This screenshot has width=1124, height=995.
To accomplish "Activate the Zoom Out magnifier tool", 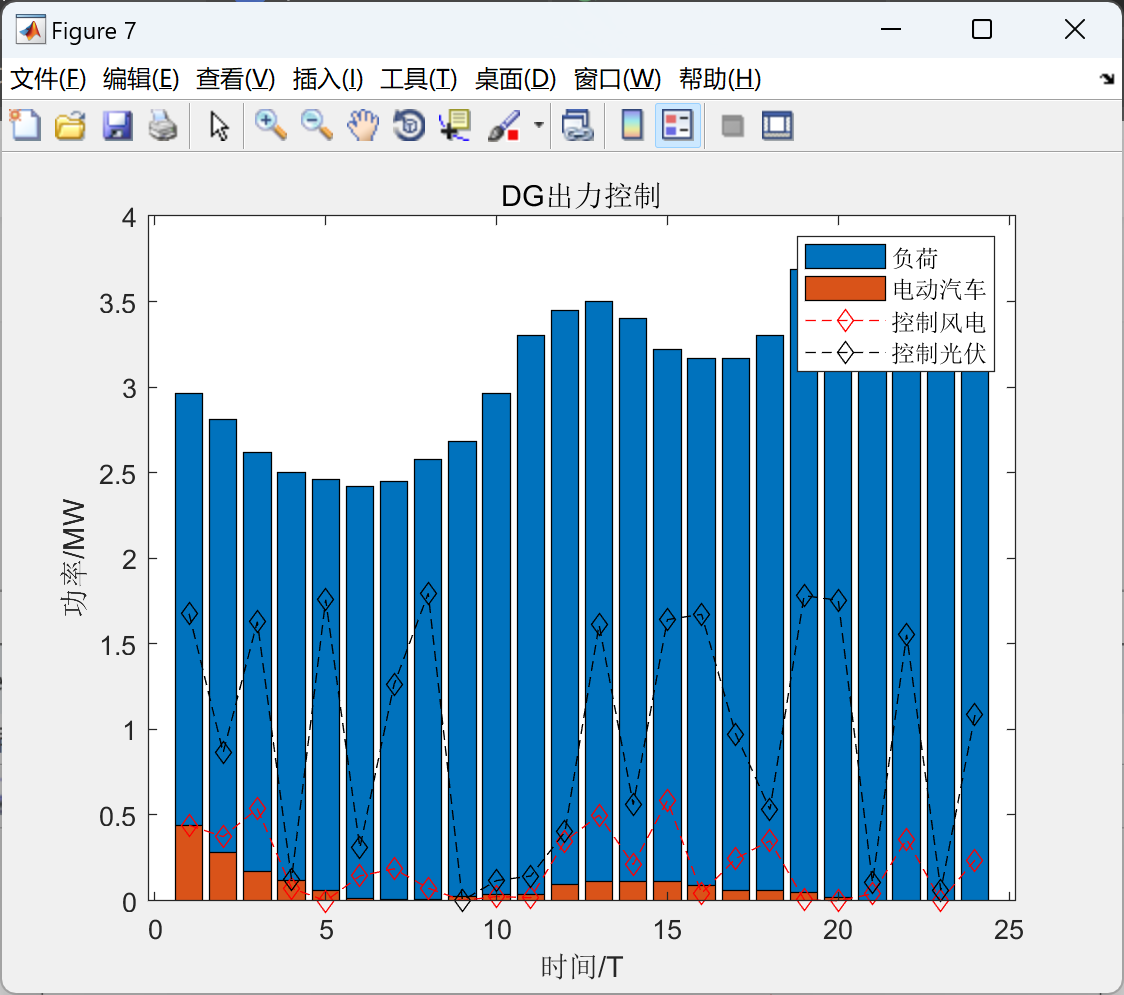I will pos(316,125).
